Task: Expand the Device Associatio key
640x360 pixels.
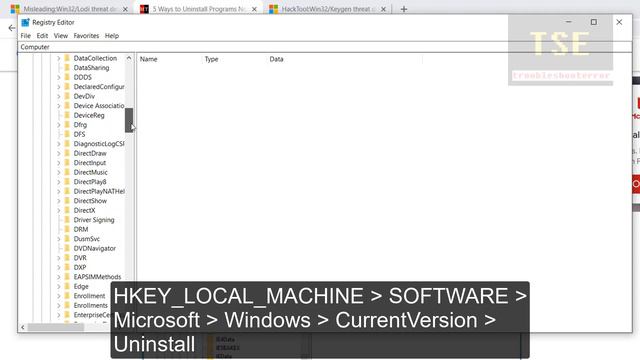Action: click(58, 106)
